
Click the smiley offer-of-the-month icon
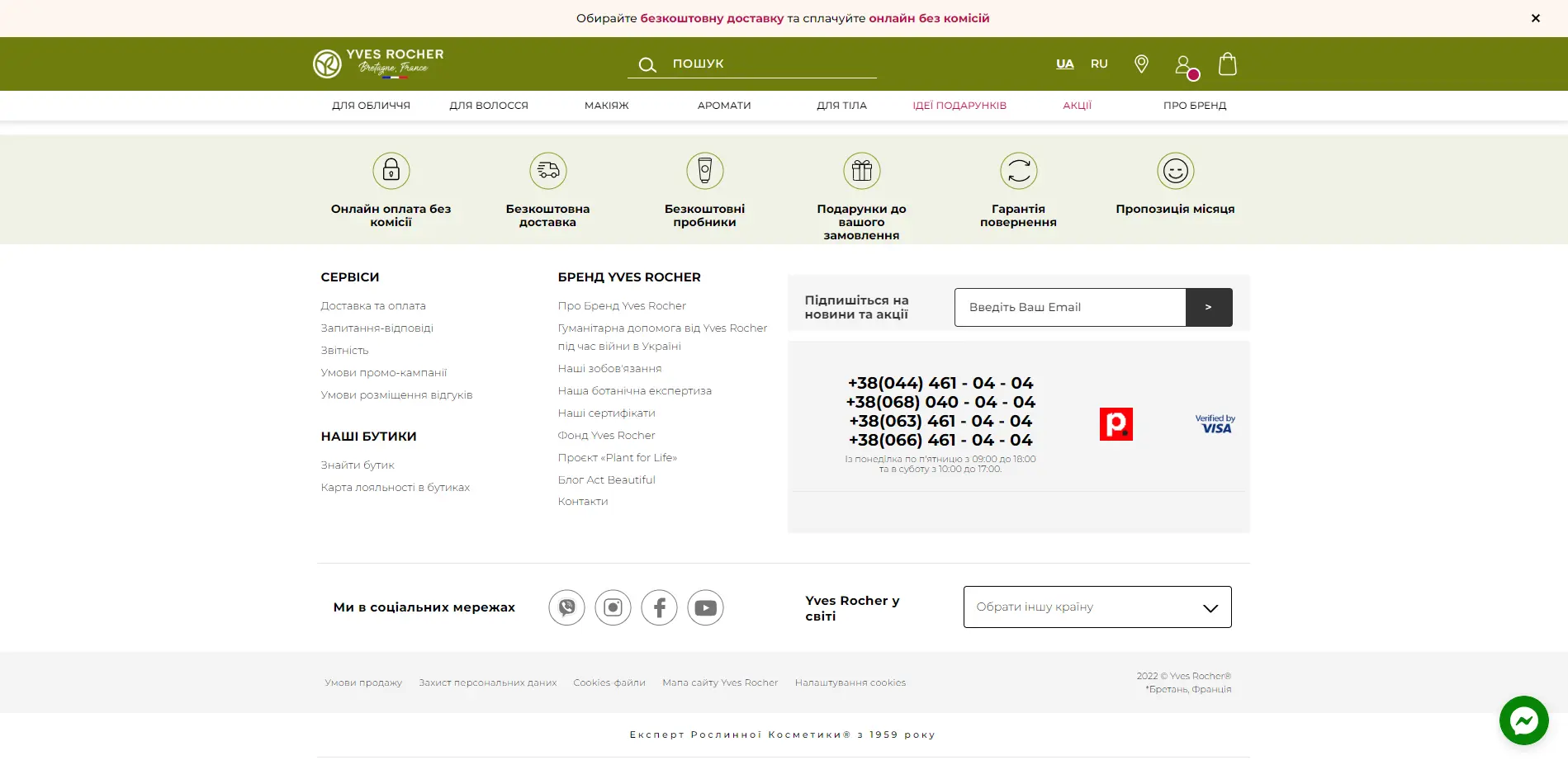click(x=1176, y=171)
